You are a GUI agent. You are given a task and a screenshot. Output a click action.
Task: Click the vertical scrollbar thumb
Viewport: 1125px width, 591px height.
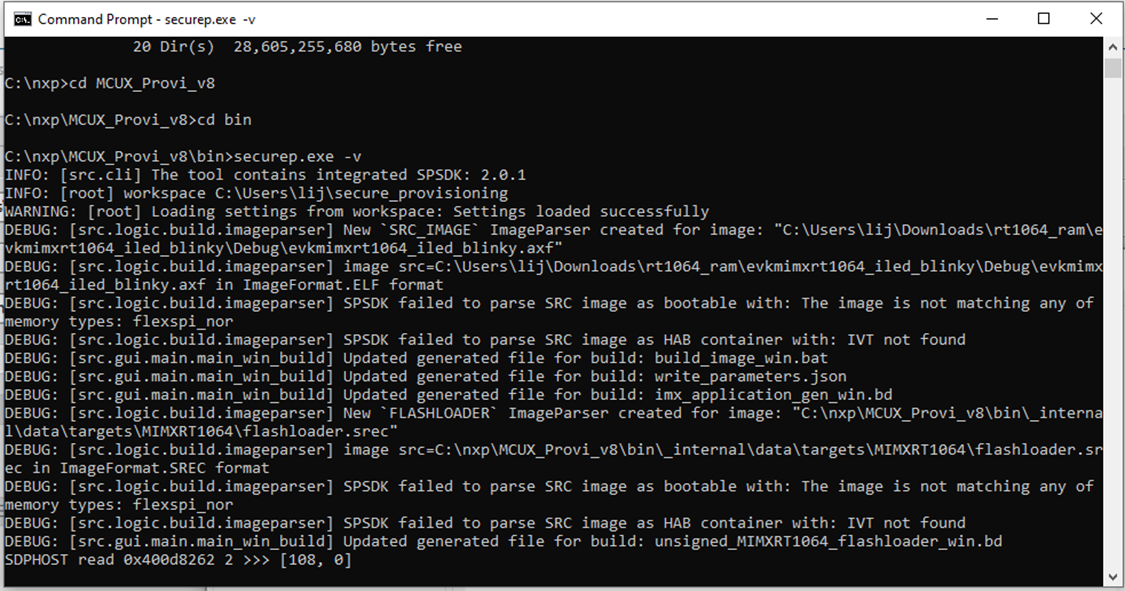pyautogui.click(x=1113, y=68)
